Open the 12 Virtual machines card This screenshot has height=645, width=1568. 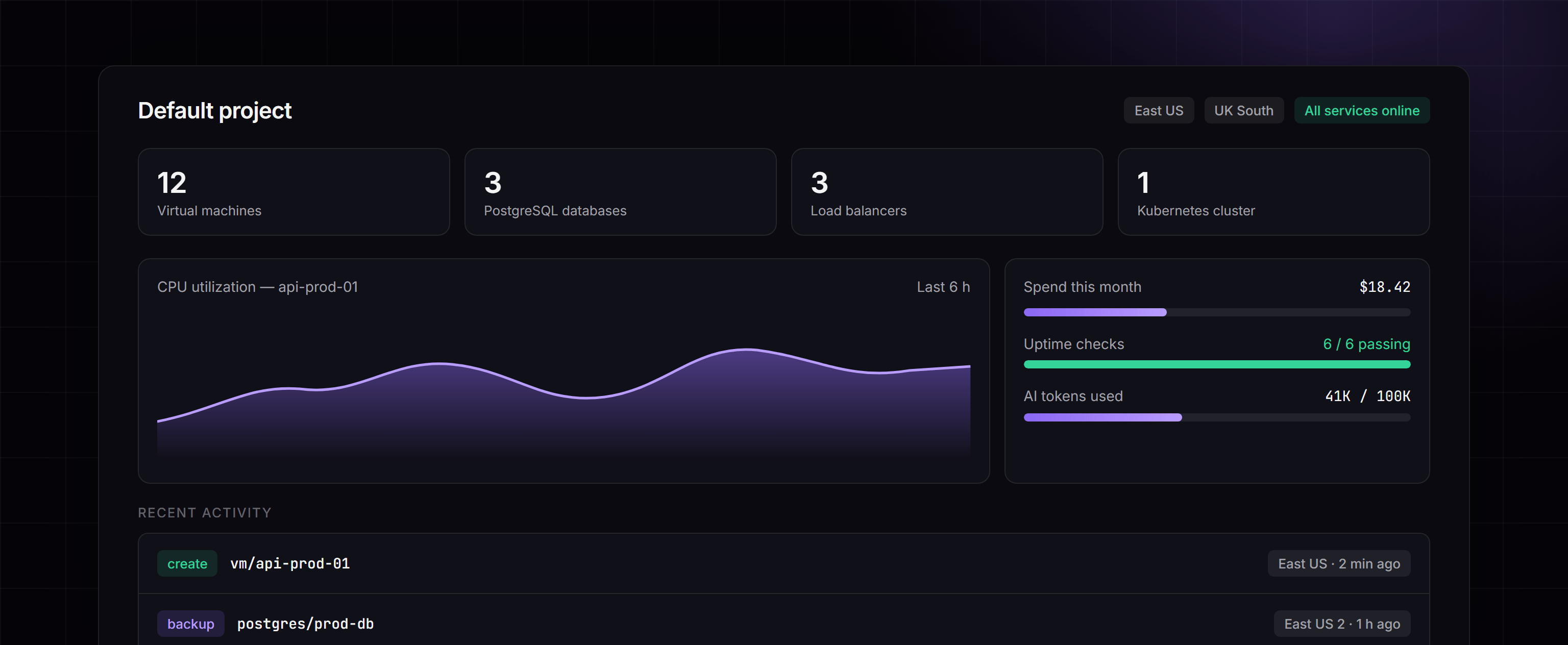(294, 192)
